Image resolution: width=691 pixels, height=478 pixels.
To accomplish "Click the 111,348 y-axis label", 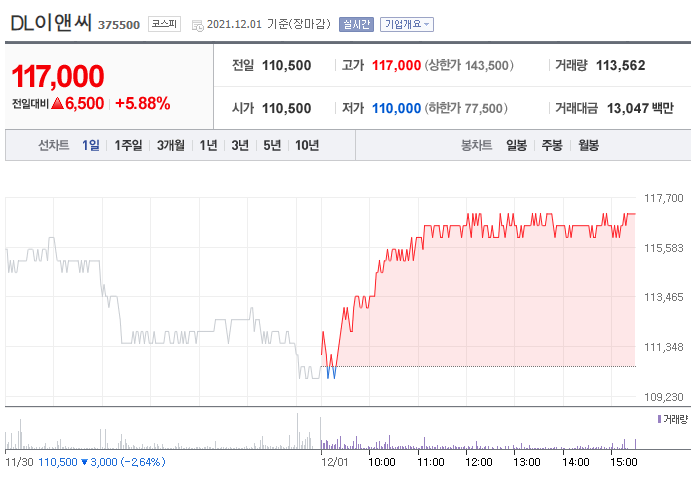I will 664,347.
